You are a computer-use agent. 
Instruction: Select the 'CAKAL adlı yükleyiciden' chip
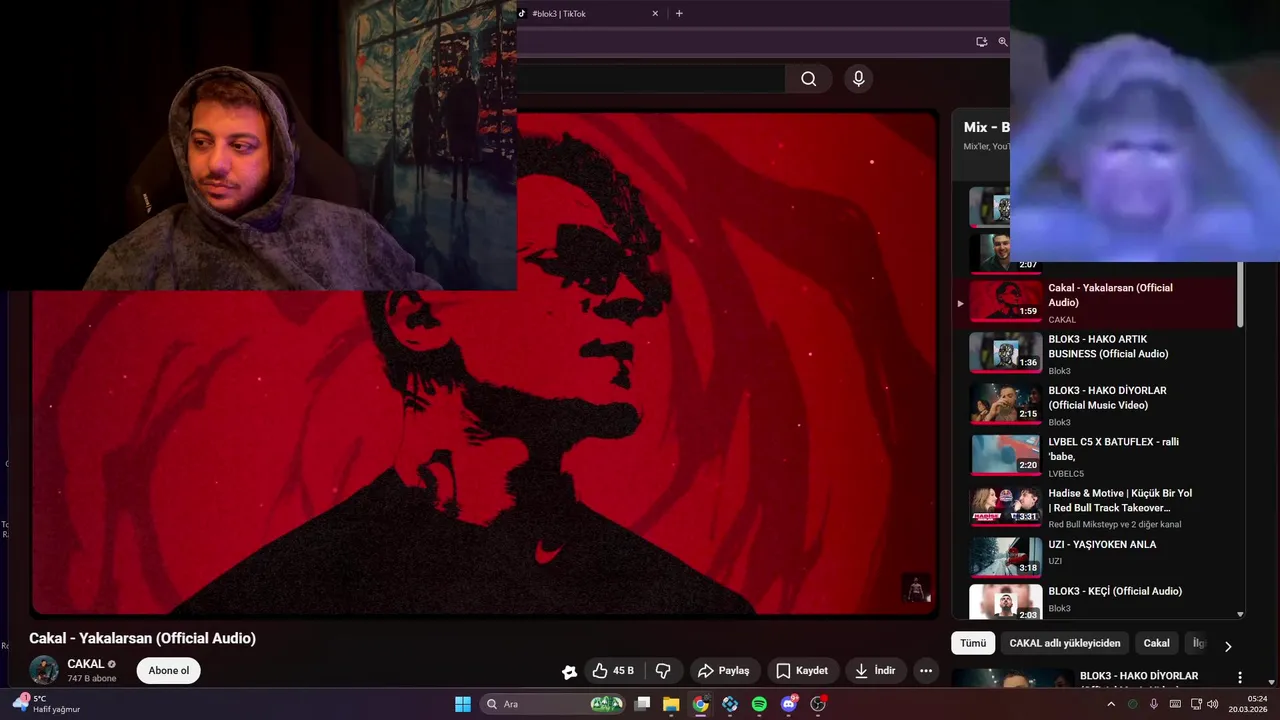tap(1065, 643)
